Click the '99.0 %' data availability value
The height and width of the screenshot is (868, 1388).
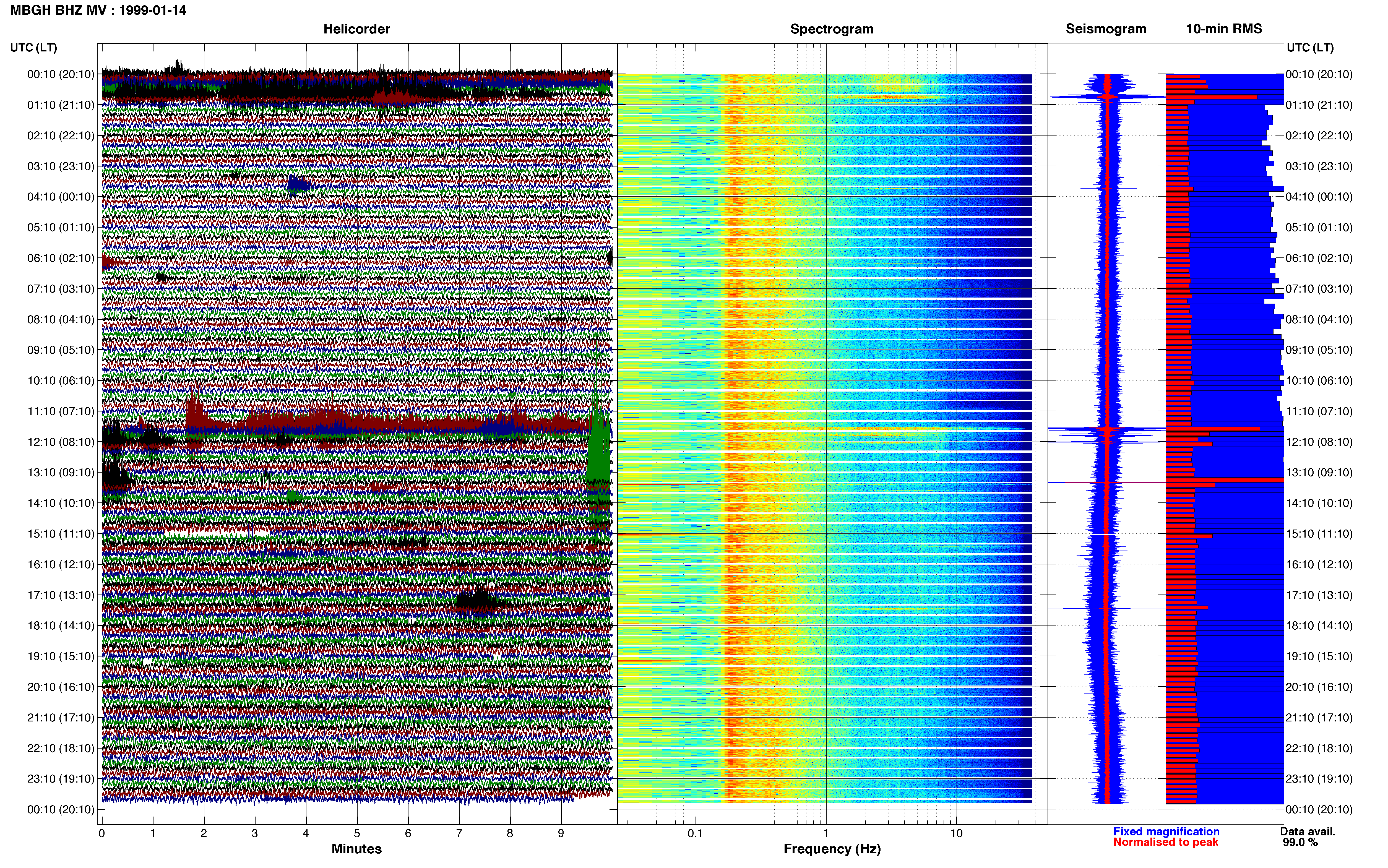tap(1300, 842)
